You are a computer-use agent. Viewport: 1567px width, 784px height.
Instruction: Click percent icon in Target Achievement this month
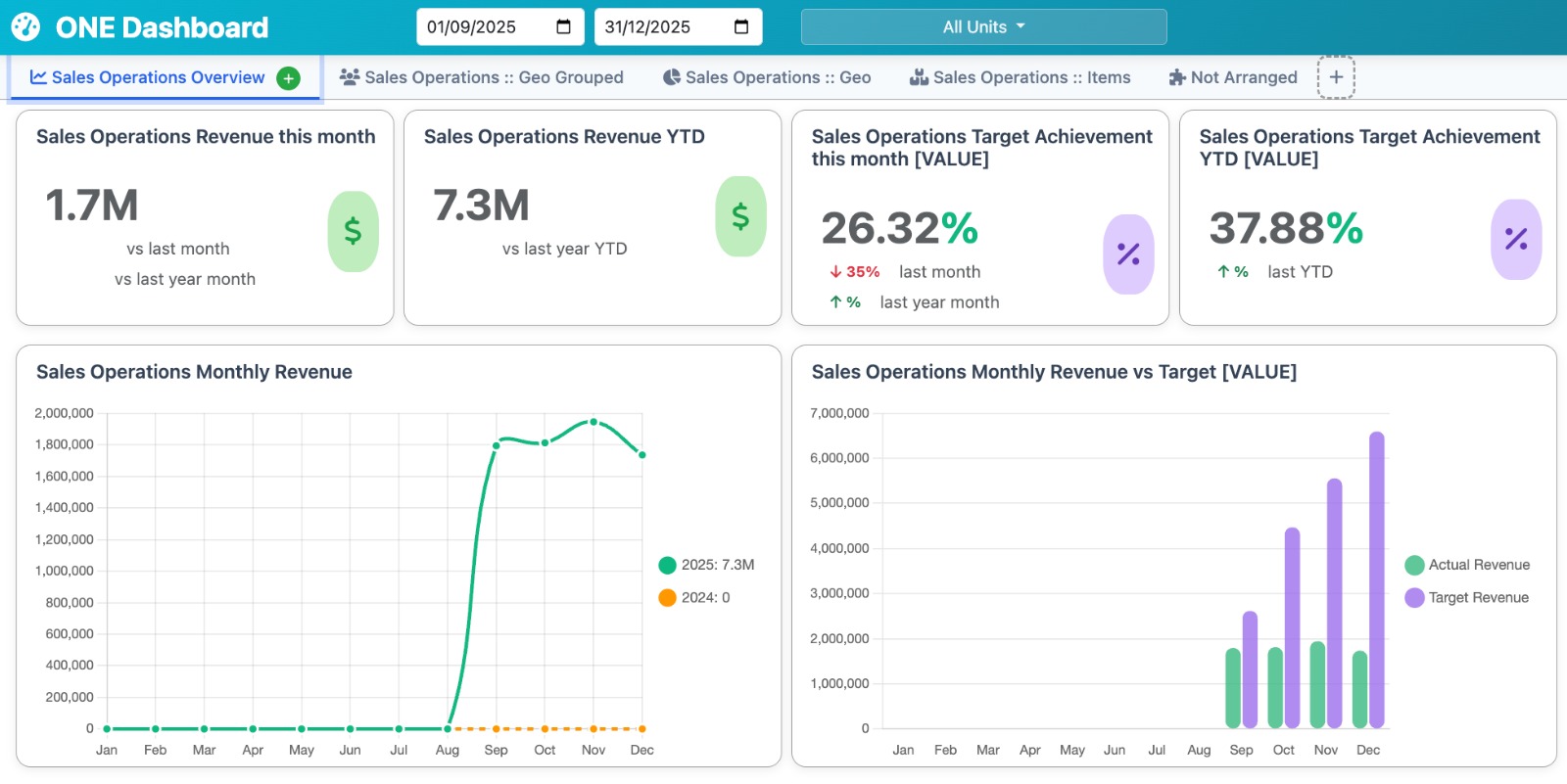(1128, 254)
